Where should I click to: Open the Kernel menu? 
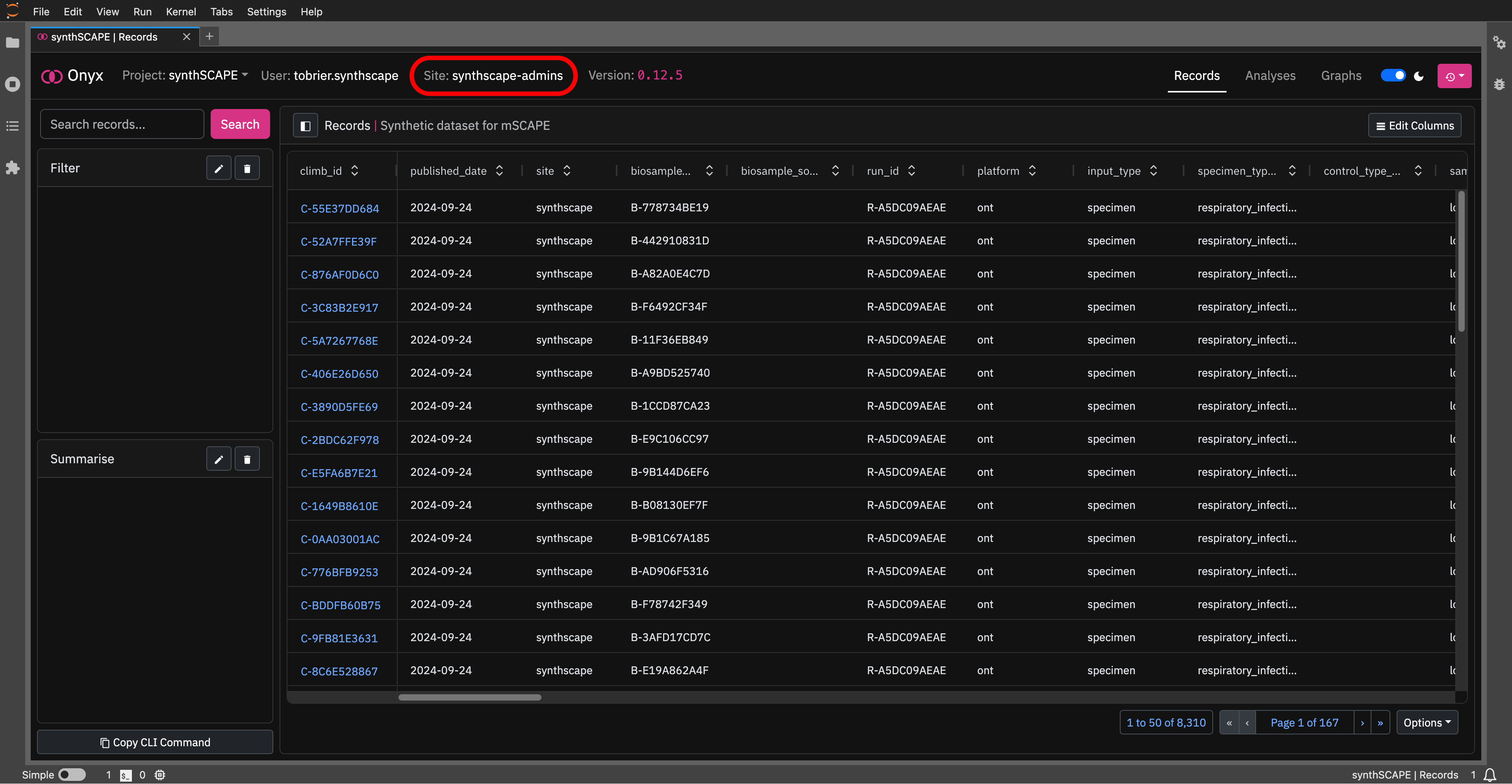click(181, 11)
